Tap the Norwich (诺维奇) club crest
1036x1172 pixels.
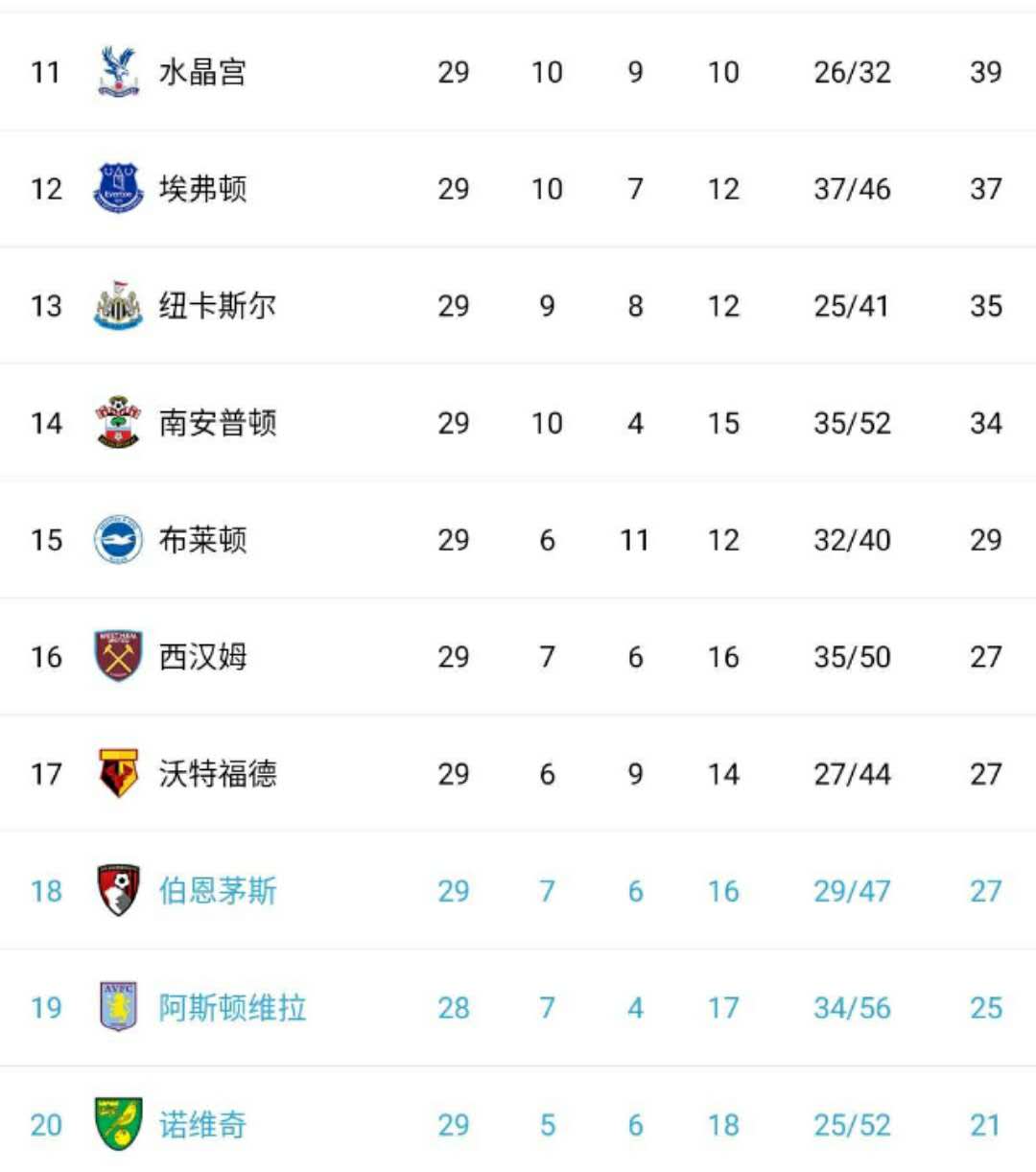click(118, 1124)
